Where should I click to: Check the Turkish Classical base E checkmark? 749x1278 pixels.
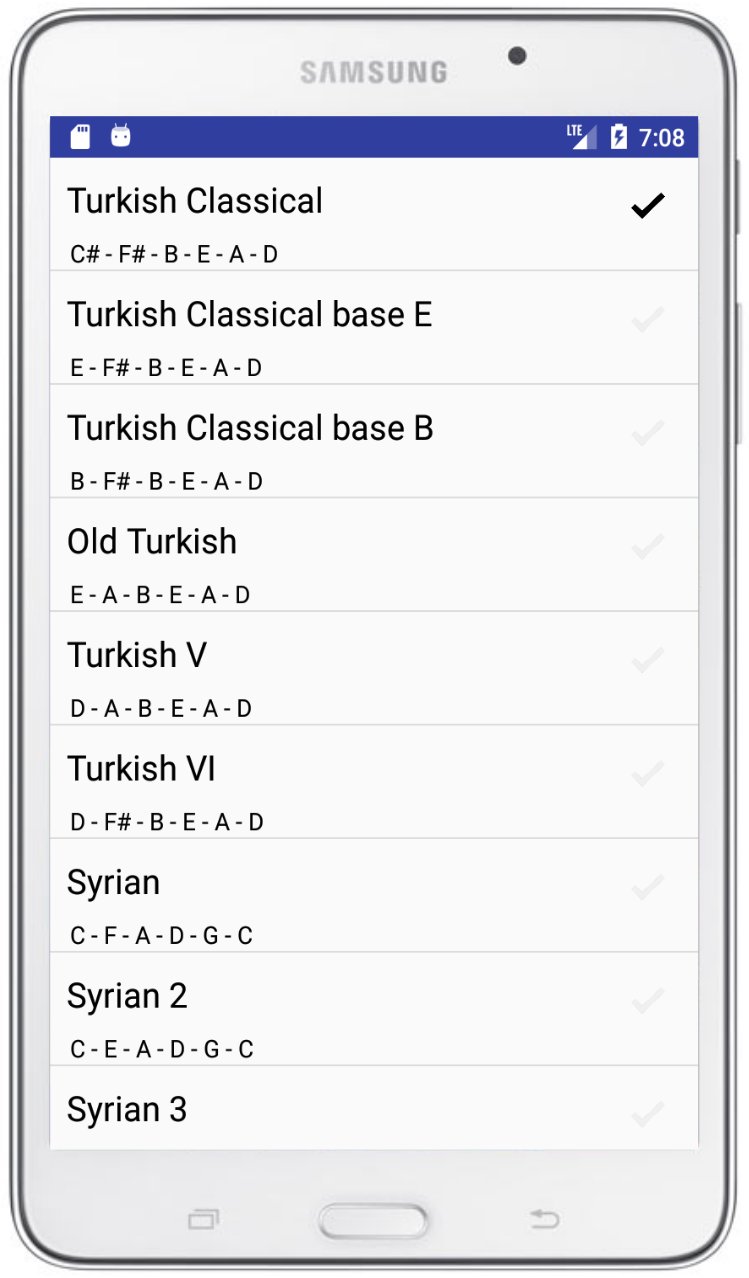[x=648, y=320]
